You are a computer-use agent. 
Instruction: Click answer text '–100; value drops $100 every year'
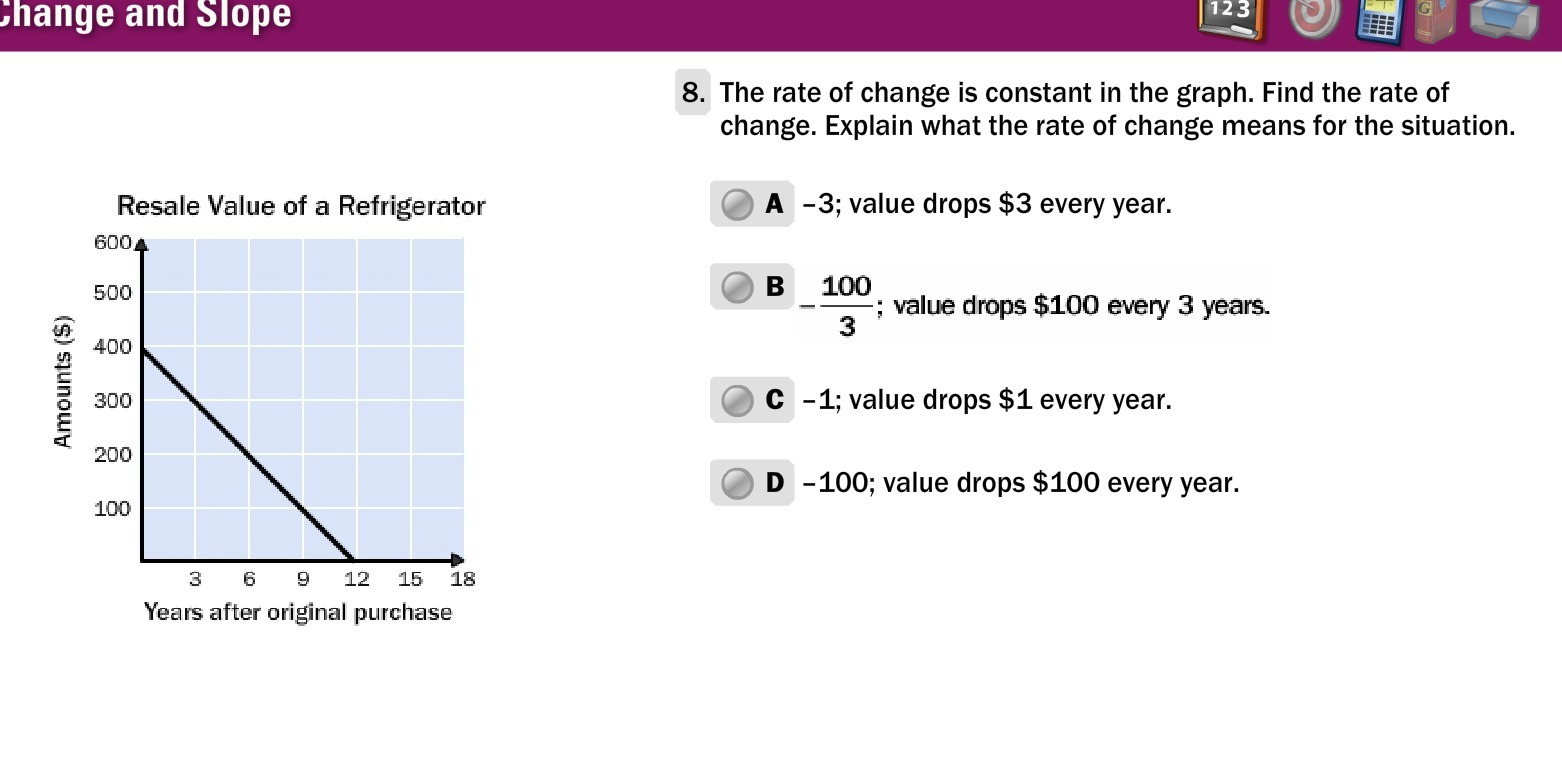(x=1020, y=483)
